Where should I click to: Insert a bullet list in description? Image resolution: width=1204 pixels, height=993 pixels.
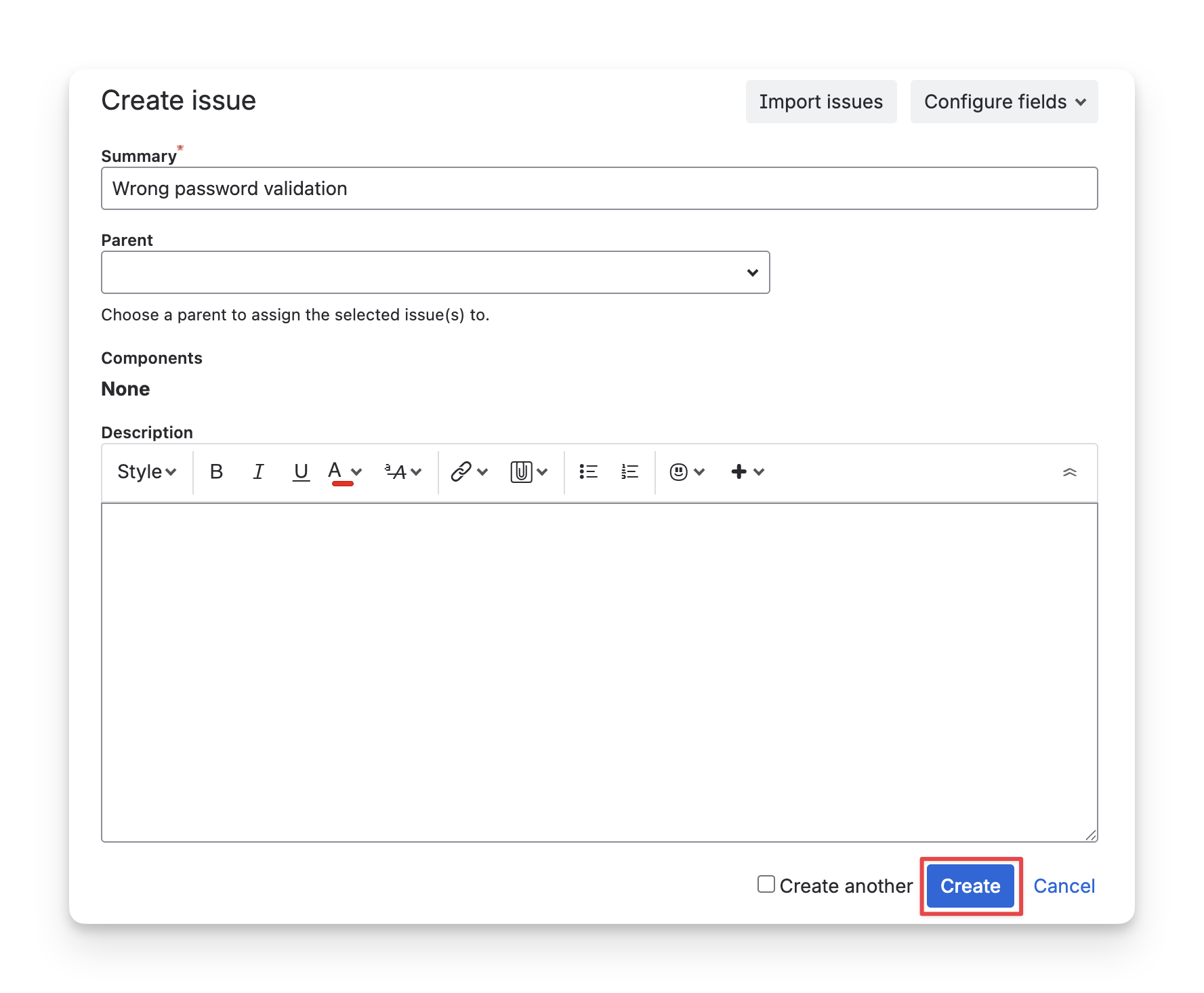tap(588, 472)
